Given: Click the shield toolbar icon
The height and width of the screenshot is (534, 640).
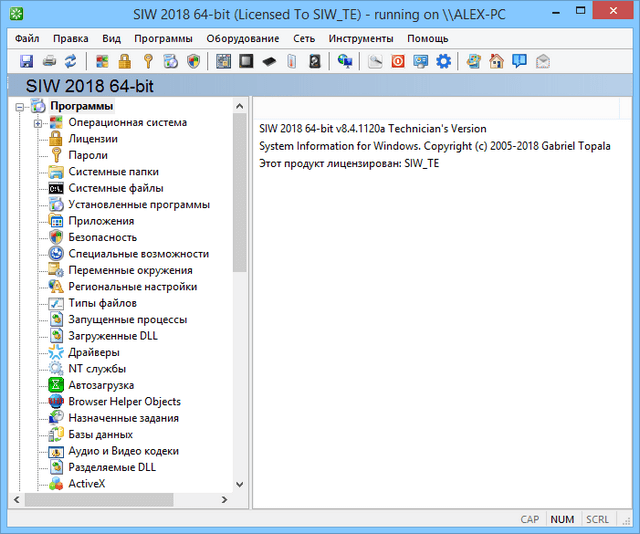Looking at the screenshot, I should pos(194,61).
